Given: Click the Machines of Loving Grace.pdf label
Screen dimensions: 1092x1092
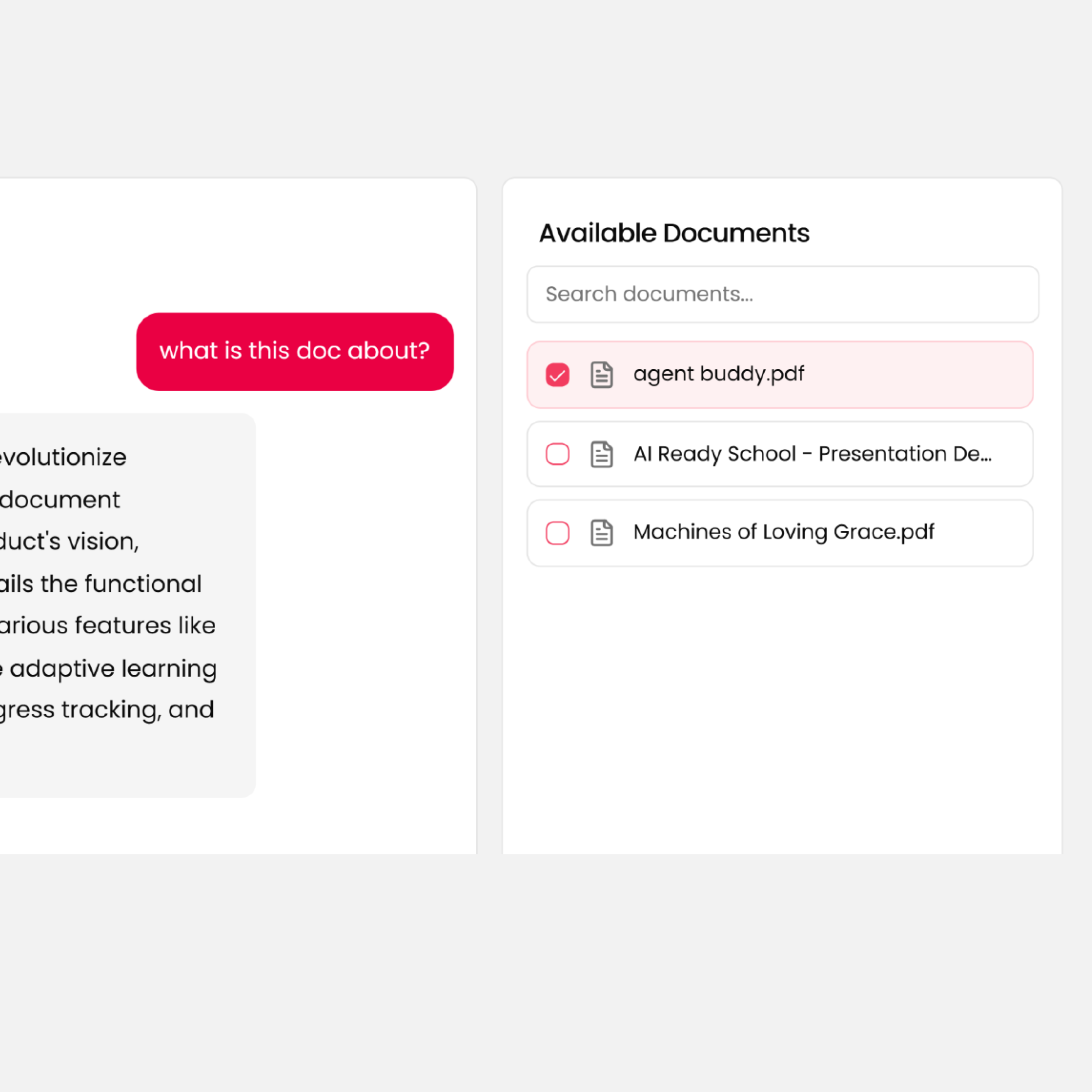Looking at the screenshot, I should [783, 532].
